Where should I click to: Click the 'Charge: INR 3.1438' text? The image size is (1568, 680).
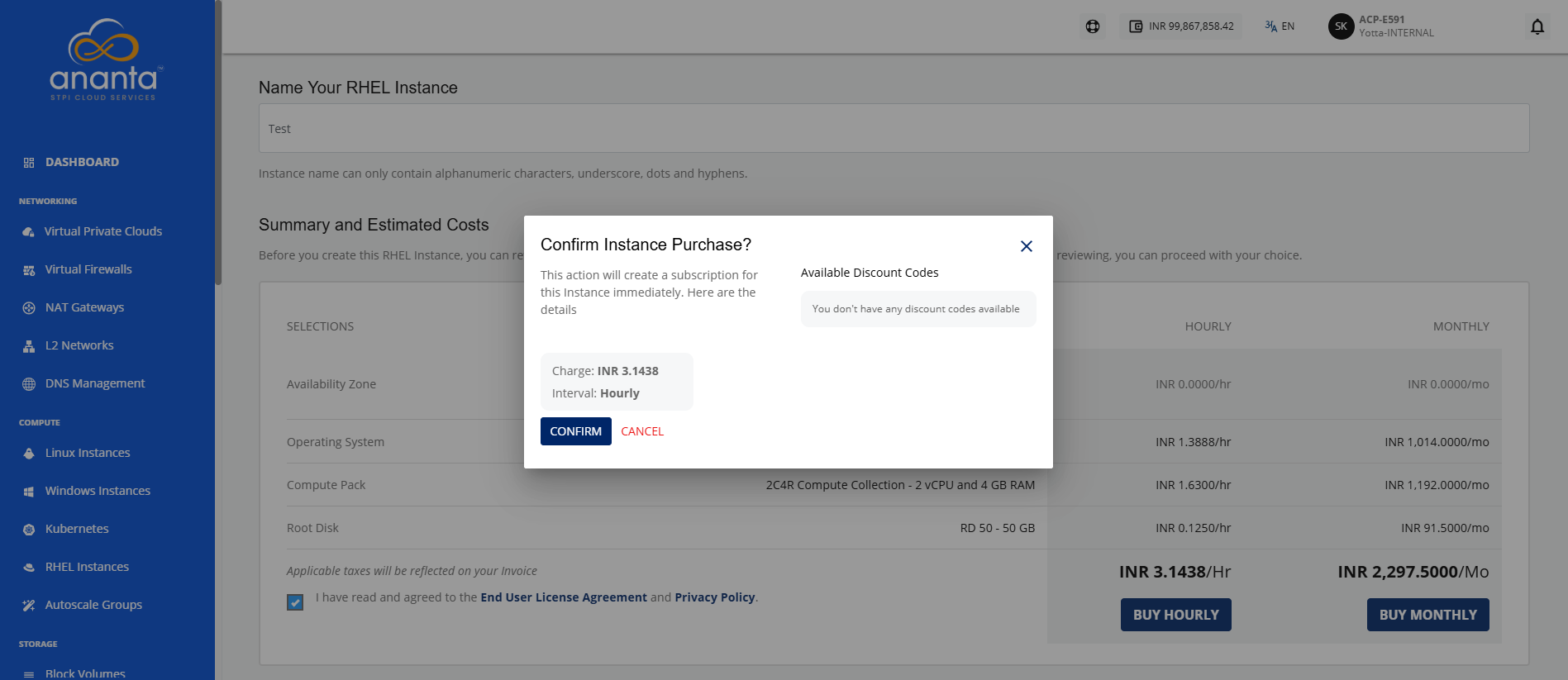605,371
